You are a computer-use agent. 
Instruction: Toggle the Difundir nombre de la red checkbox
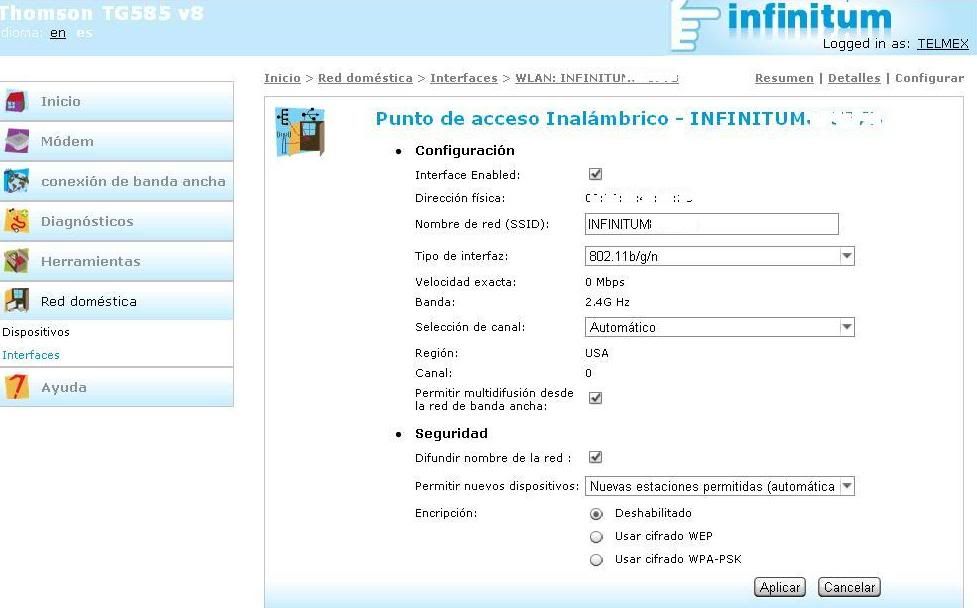(596, 457)
